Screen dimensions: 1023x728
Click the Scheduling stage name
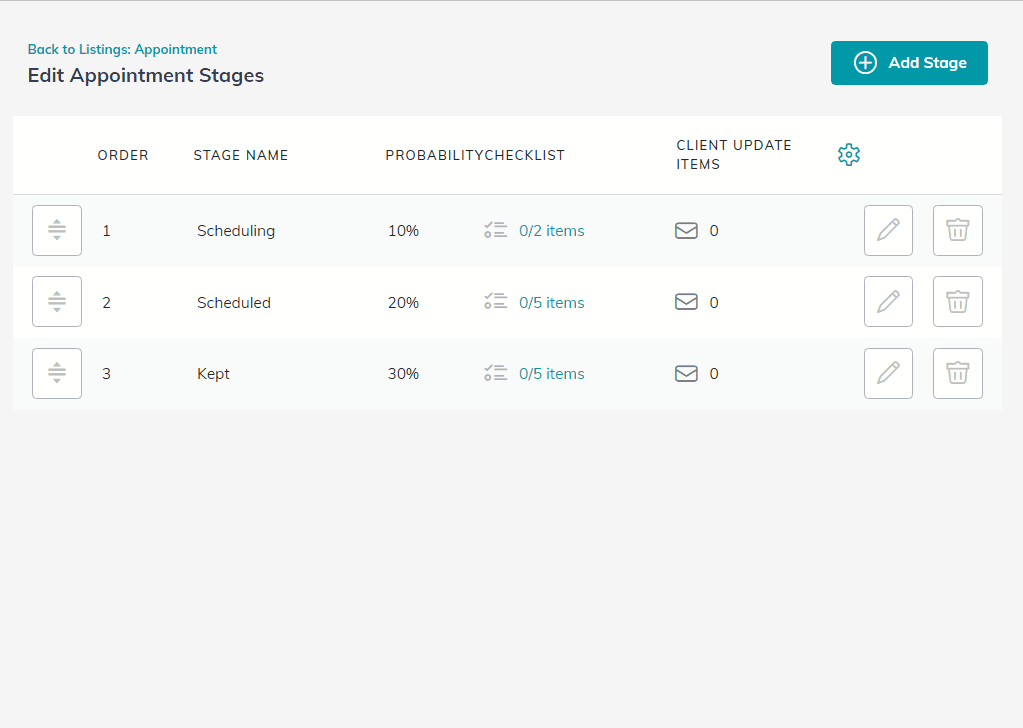tap(236, 231)
